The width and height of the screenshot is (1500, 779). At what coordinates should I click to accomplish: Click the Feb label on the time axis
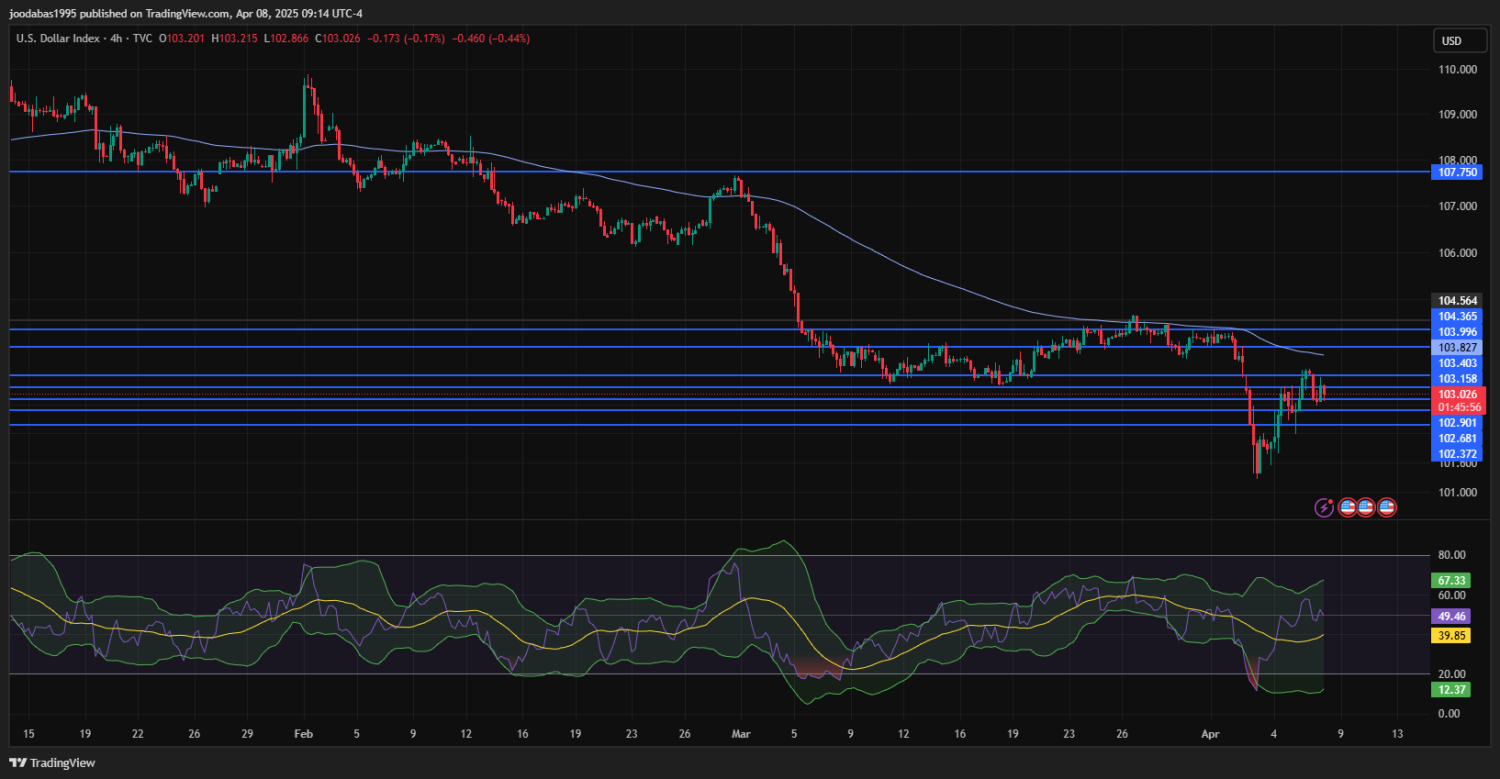coord(302,734)
